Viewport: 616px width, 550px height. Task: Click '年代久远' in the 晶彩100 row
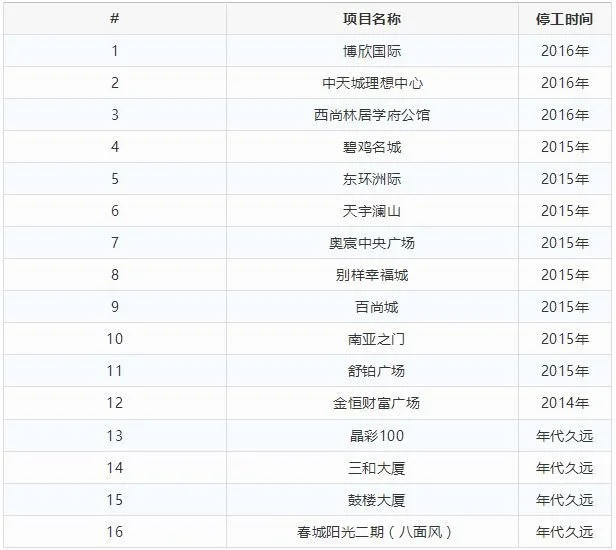click(565, 436)
